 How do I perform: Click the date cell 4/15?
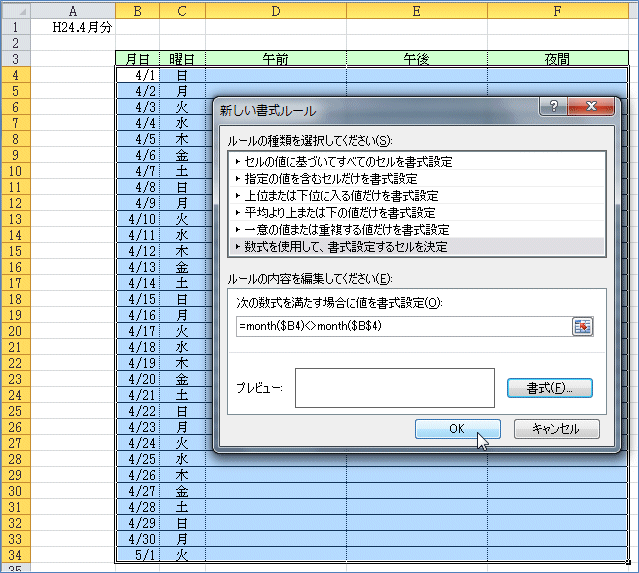(137, 299)
